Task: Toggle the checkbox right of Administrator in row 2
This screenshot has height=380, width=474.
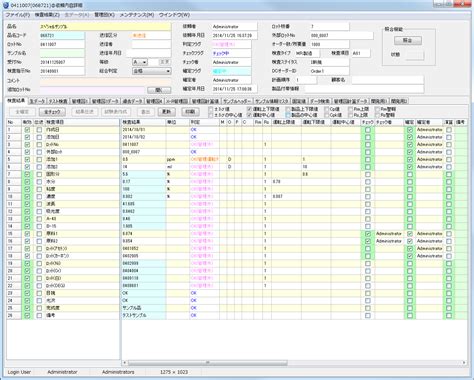Action: [449, 137]
